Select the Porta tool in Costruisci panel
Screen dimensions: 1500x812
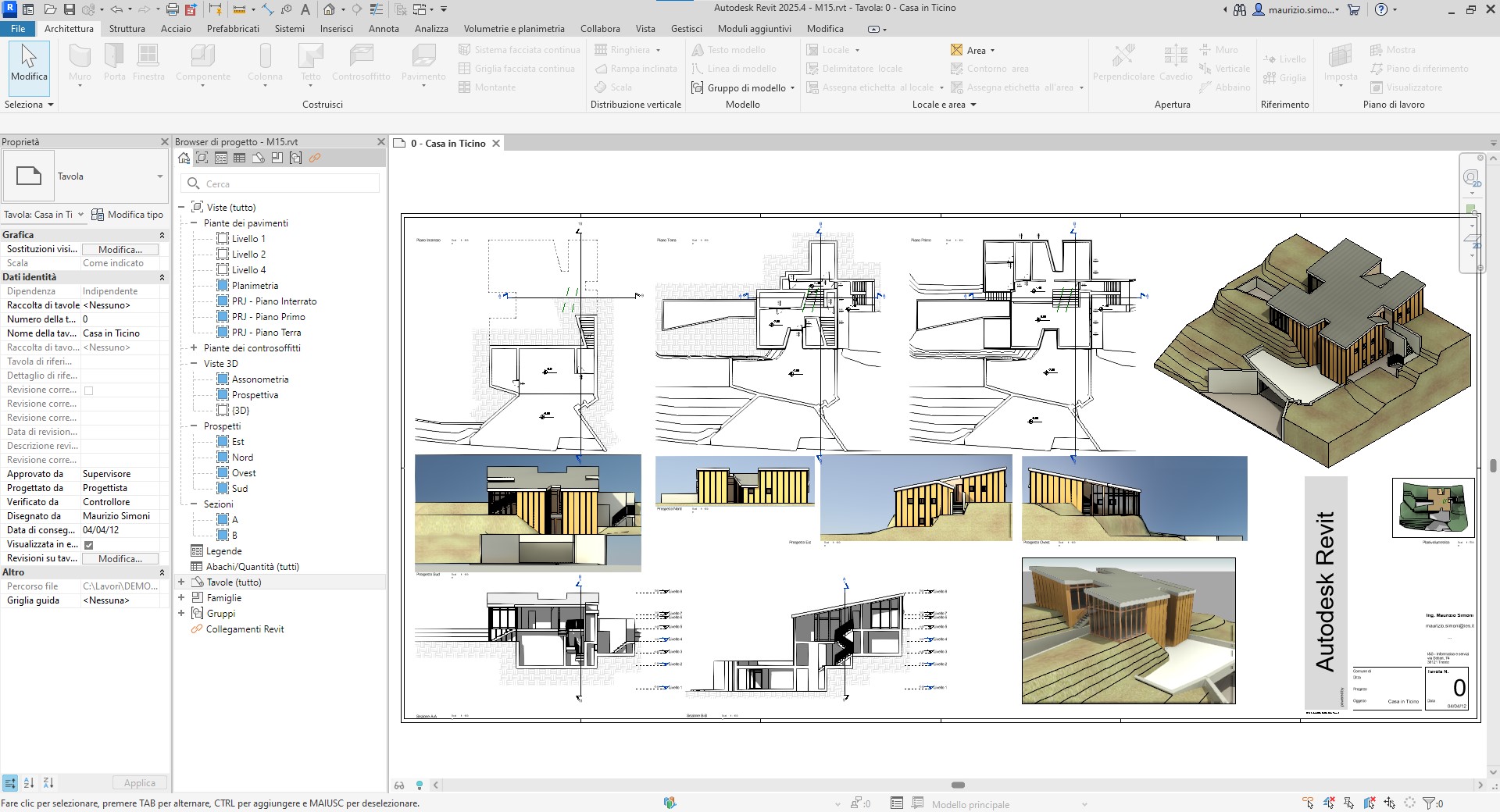click(x=113, y=62)
